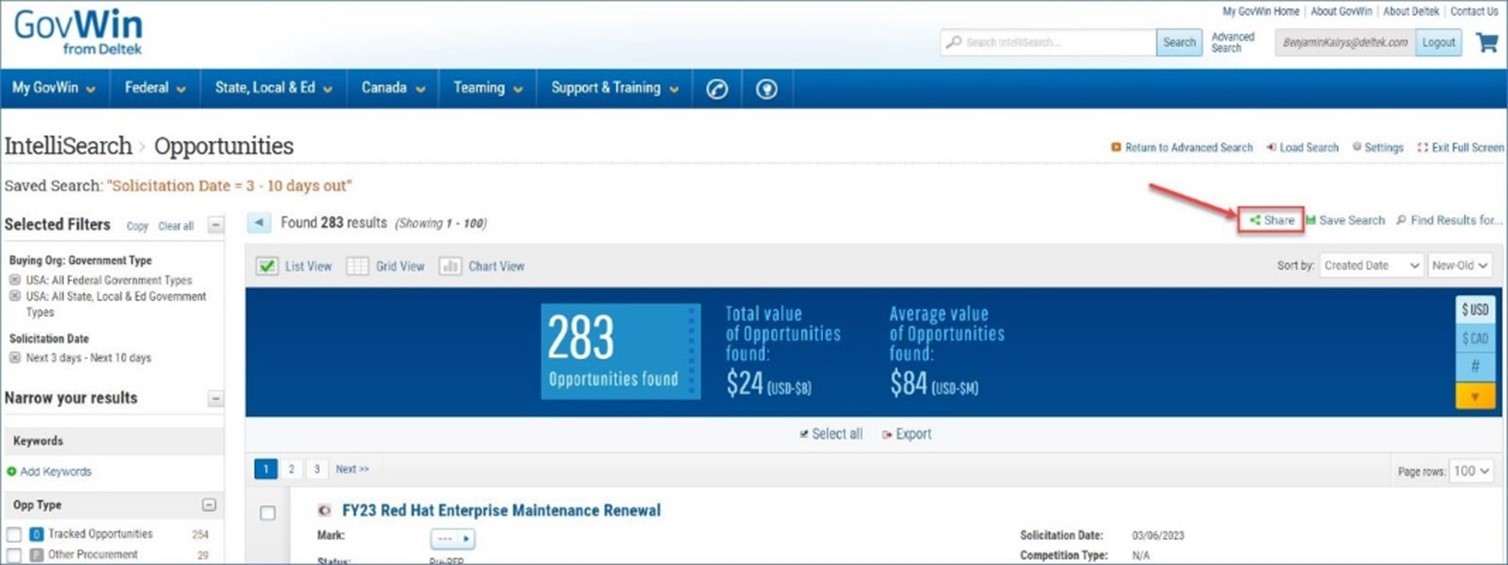Open the Page rows 100 dropdown
The width and height of the screenshot is (1508, 565).
(1472, 471)
